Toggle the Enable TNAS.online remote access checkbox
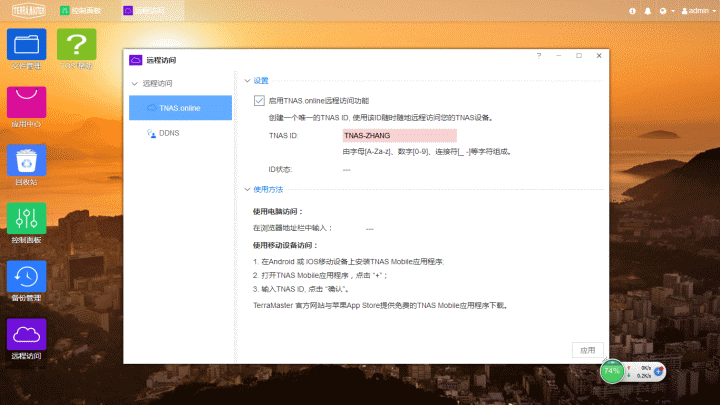The image size is (720, 405). pos(259,101)
